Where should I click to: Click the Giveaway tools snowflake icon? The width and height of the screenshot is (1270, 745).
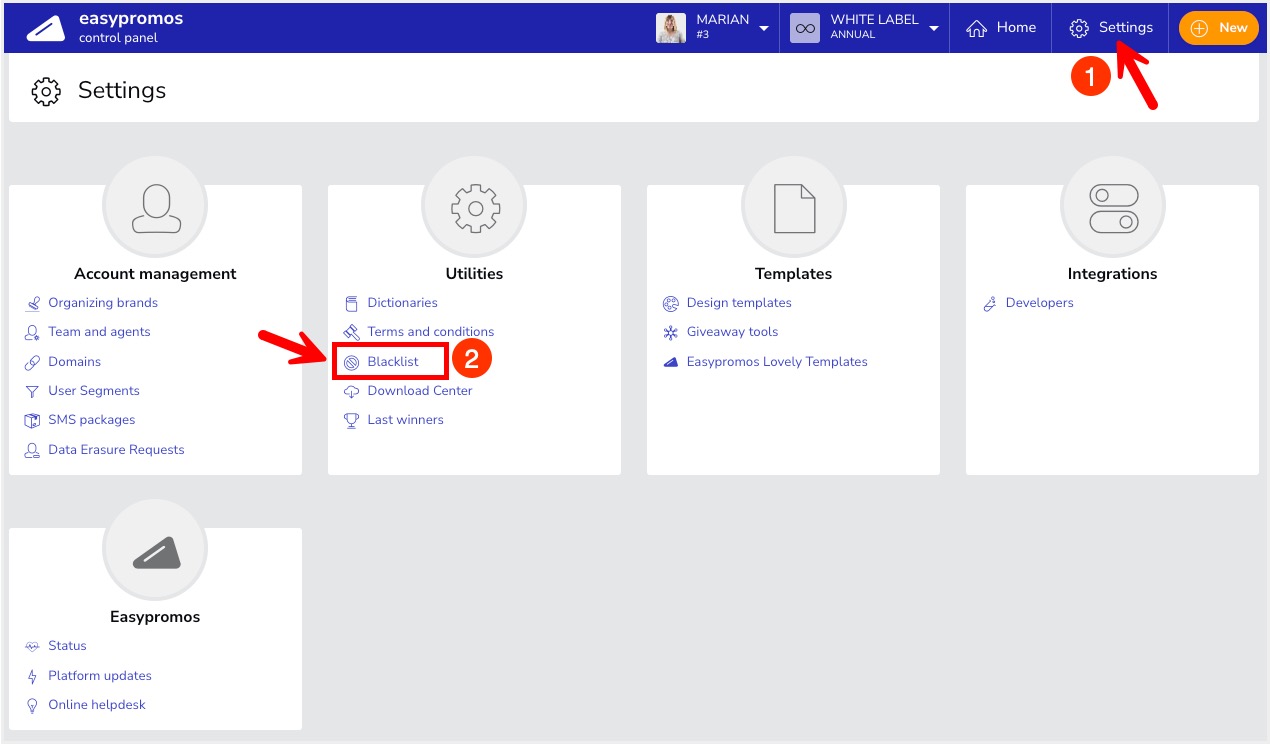(670, 332)
